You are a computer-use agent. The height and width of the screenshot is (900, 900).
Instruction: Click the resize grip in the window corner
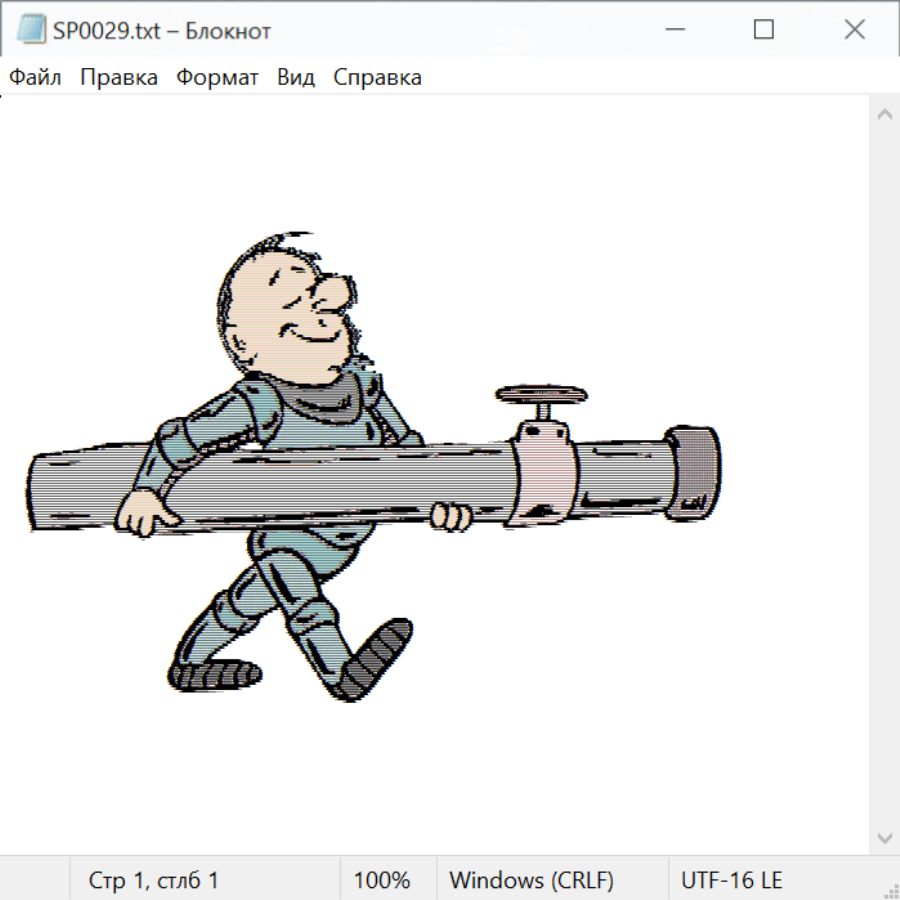[x=891, y=891]
